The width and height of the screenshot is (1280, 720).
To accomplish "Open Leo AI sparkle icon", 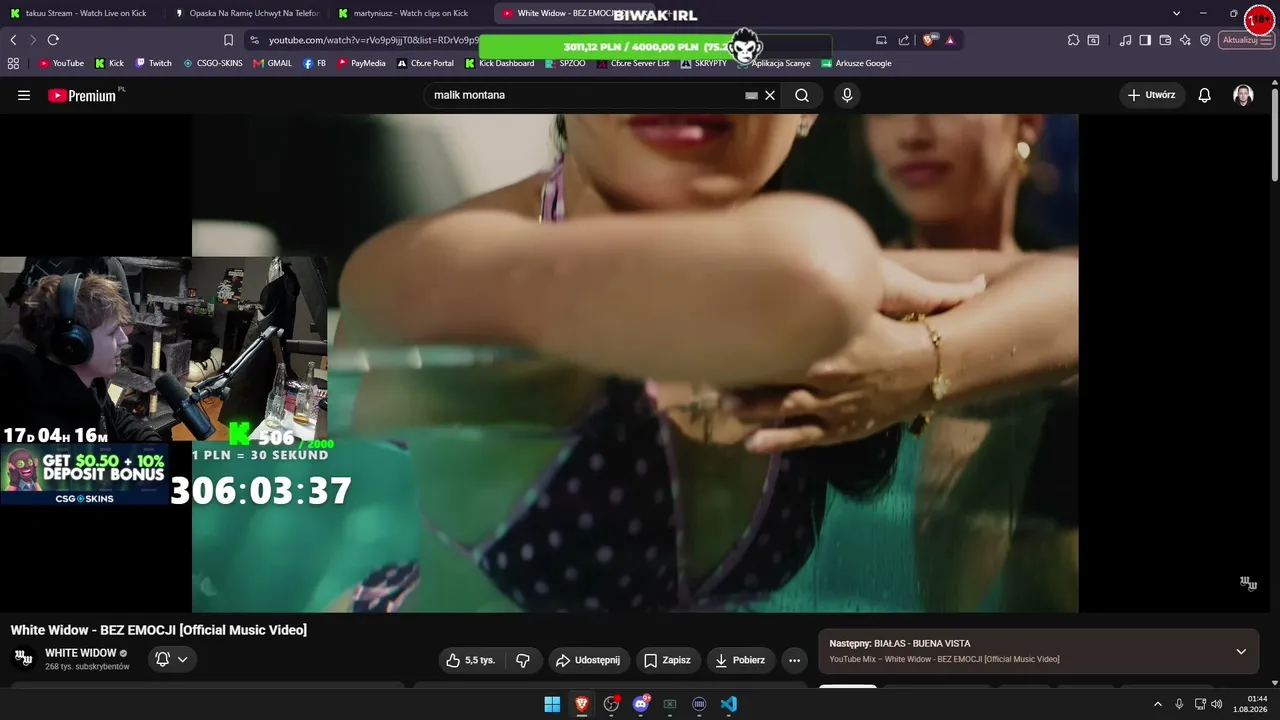I will point(1185,40).
